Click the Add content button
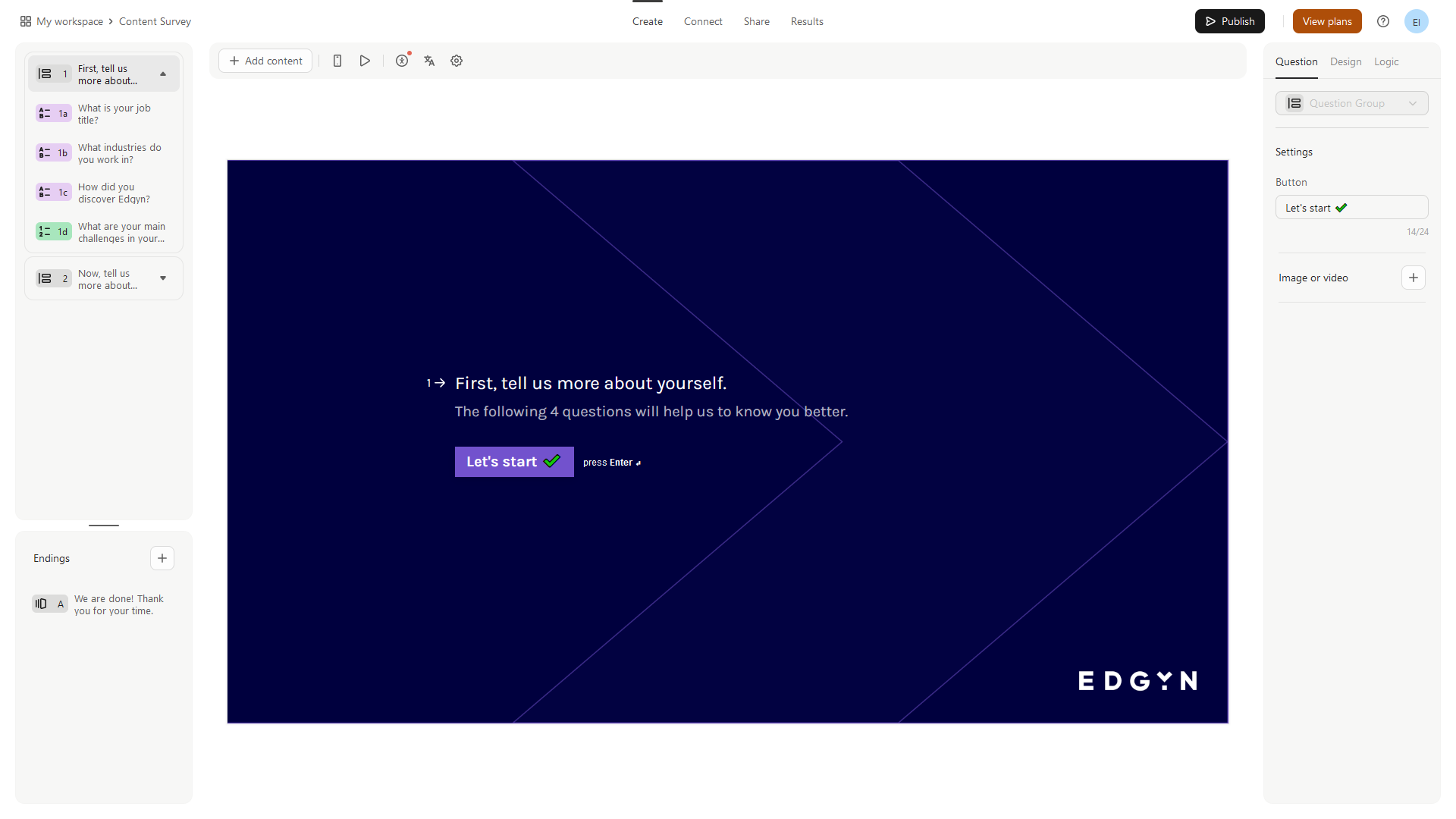1456x819 pixels. (265, 61)
